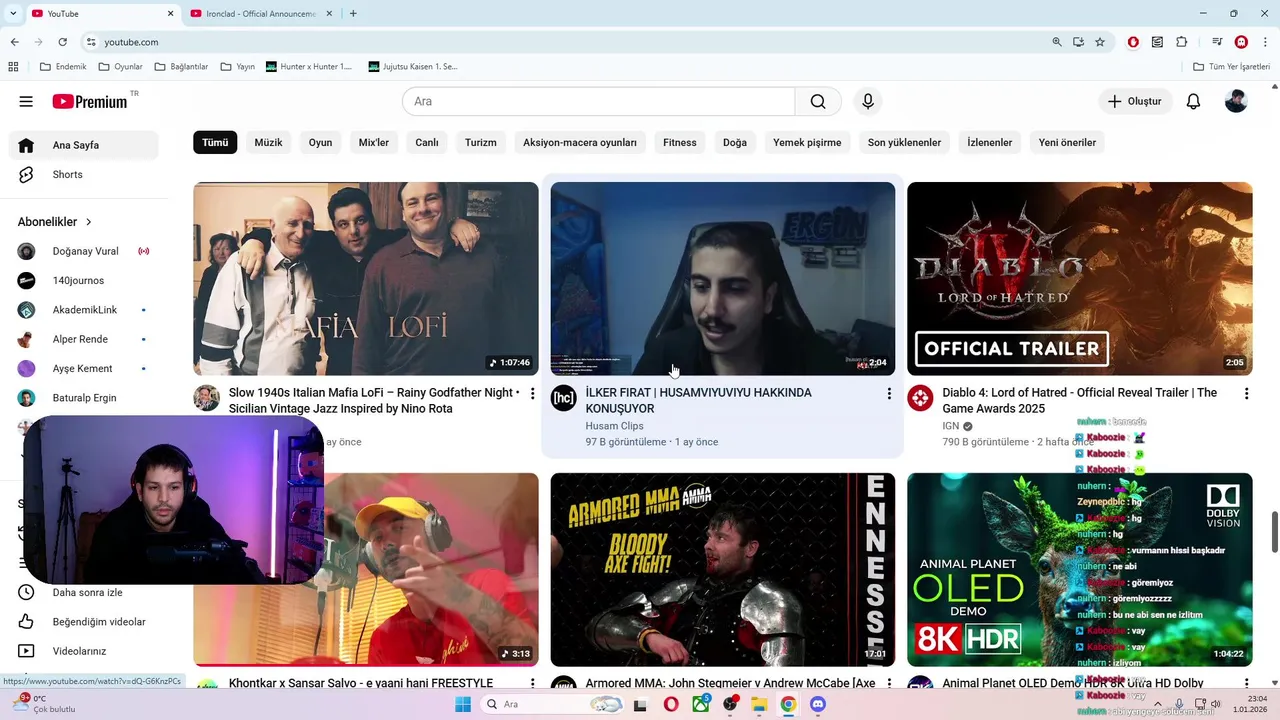Open the account avatar menu

coord(1236,101)
